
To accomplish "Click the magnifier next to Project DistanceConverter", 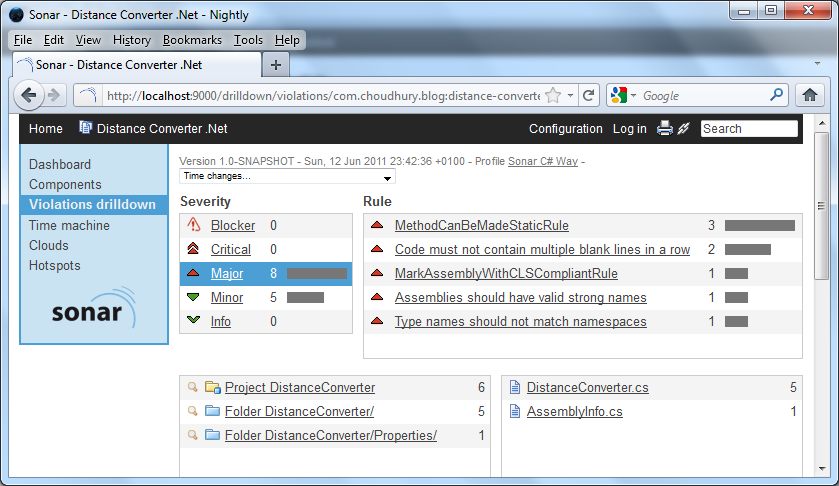I will click(192, 386).
